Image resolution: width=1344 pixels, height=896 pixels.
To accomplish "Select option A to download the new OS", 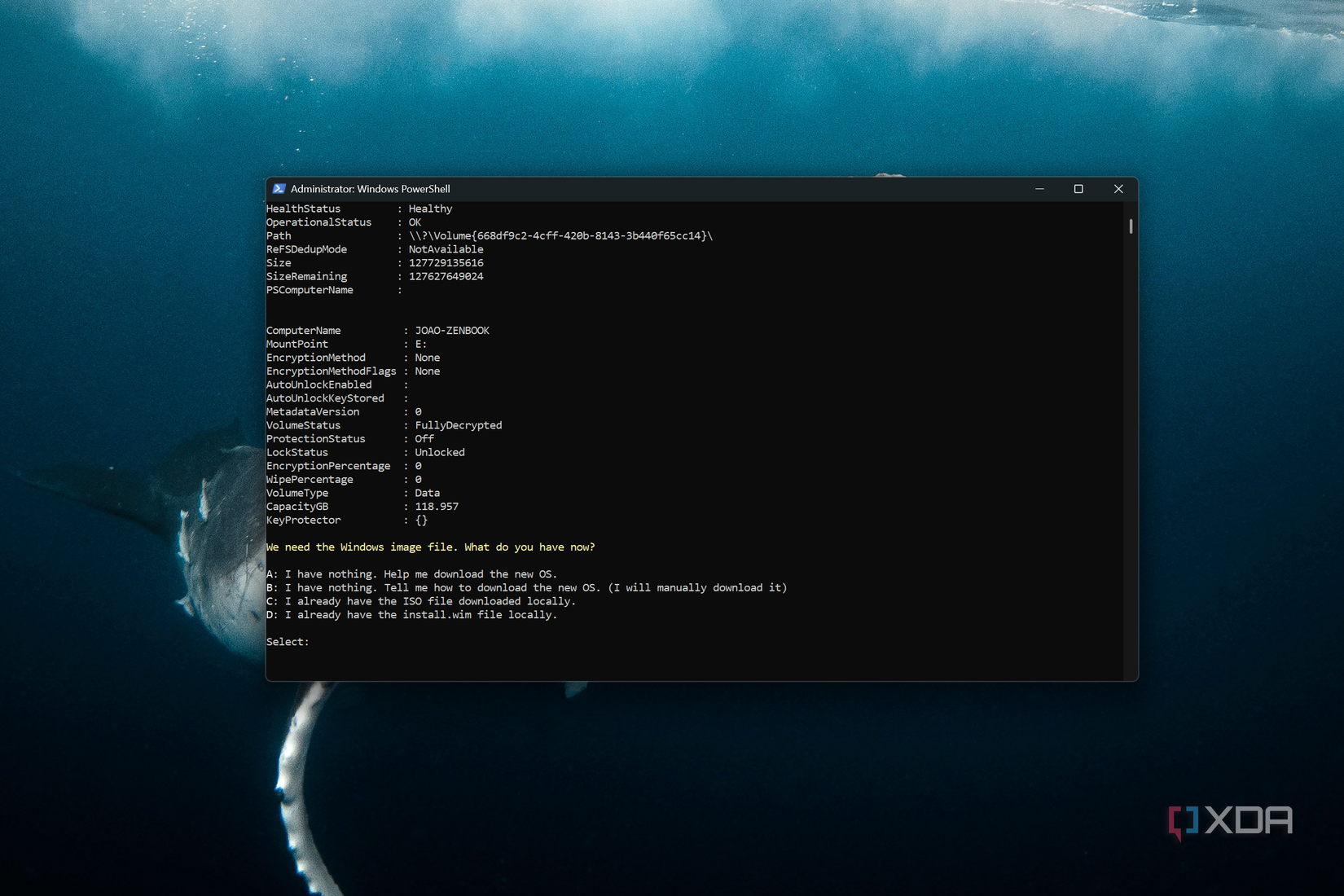I will pyautogui.click(x=412, y=573).
